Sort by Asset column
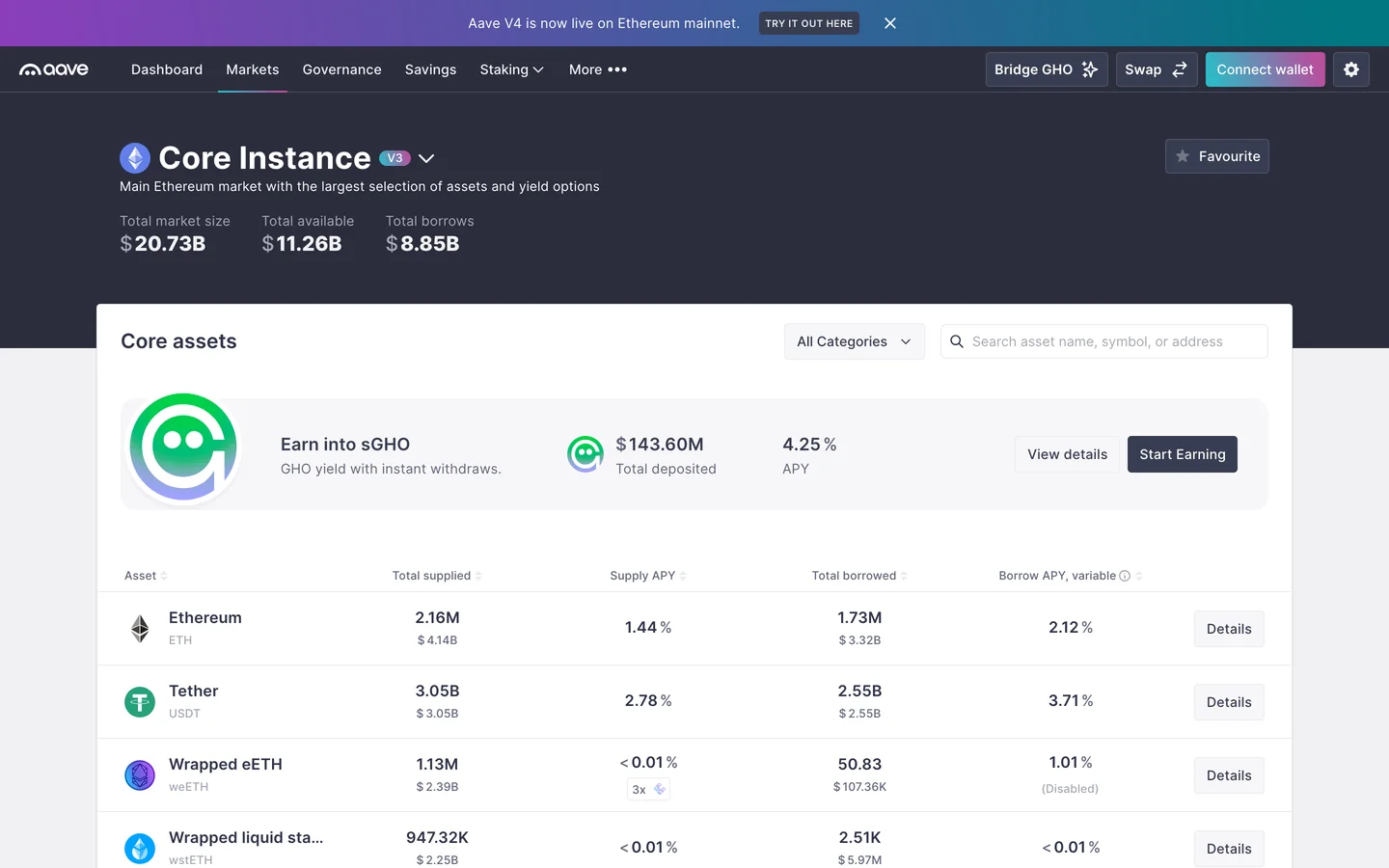Viewport: 1389px width, 868px height. tap(146, 576)
